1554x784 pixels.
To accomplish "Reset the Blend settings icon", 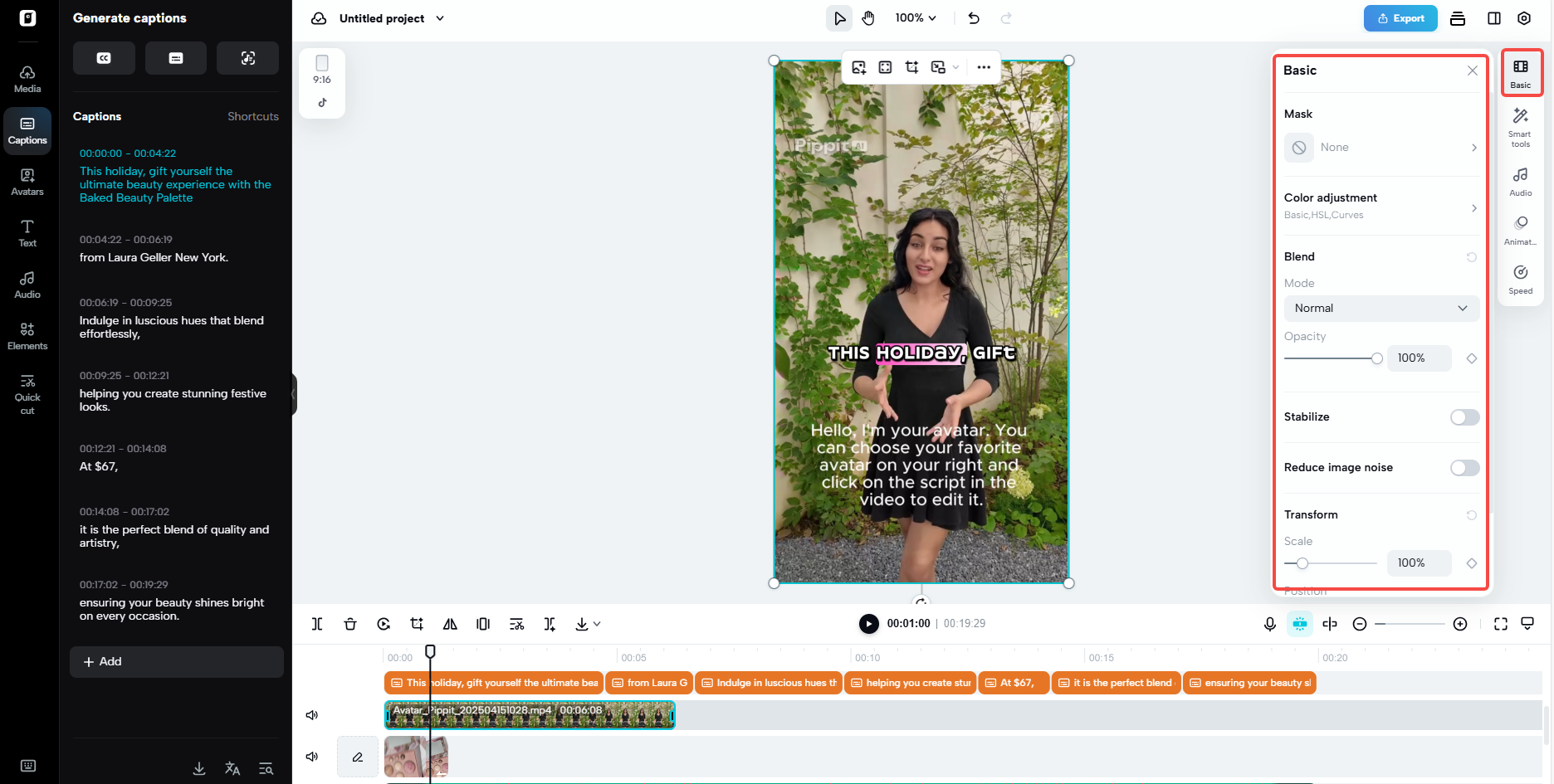I will tap(1472, 257).
